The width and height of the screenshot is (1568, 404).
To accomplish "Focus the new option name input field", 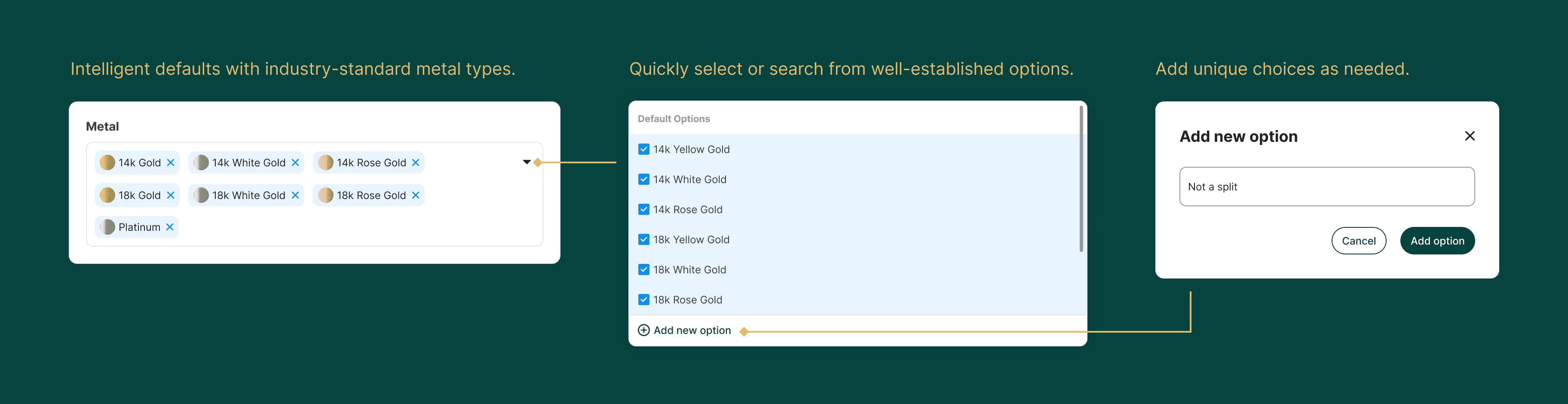I will pyautogui.click(x=1326, y=187).
